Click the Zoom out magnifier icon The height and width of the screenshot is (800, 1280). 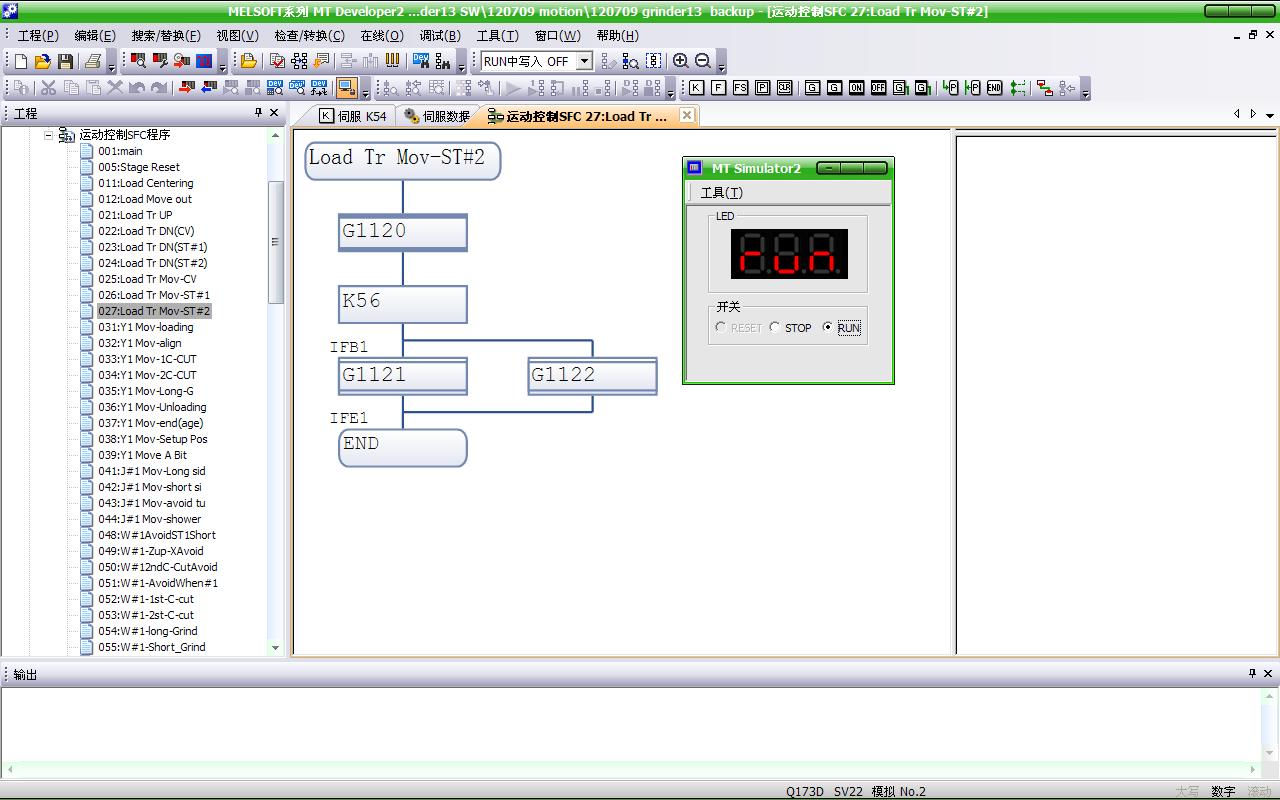click(x=702, y=61)
